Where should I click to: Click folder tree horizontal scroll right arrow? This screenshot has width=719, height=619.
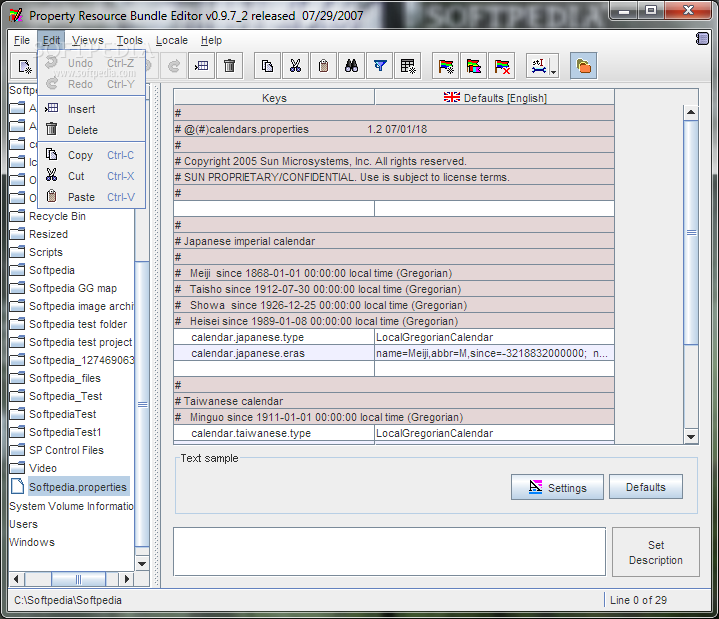(127, 579)
